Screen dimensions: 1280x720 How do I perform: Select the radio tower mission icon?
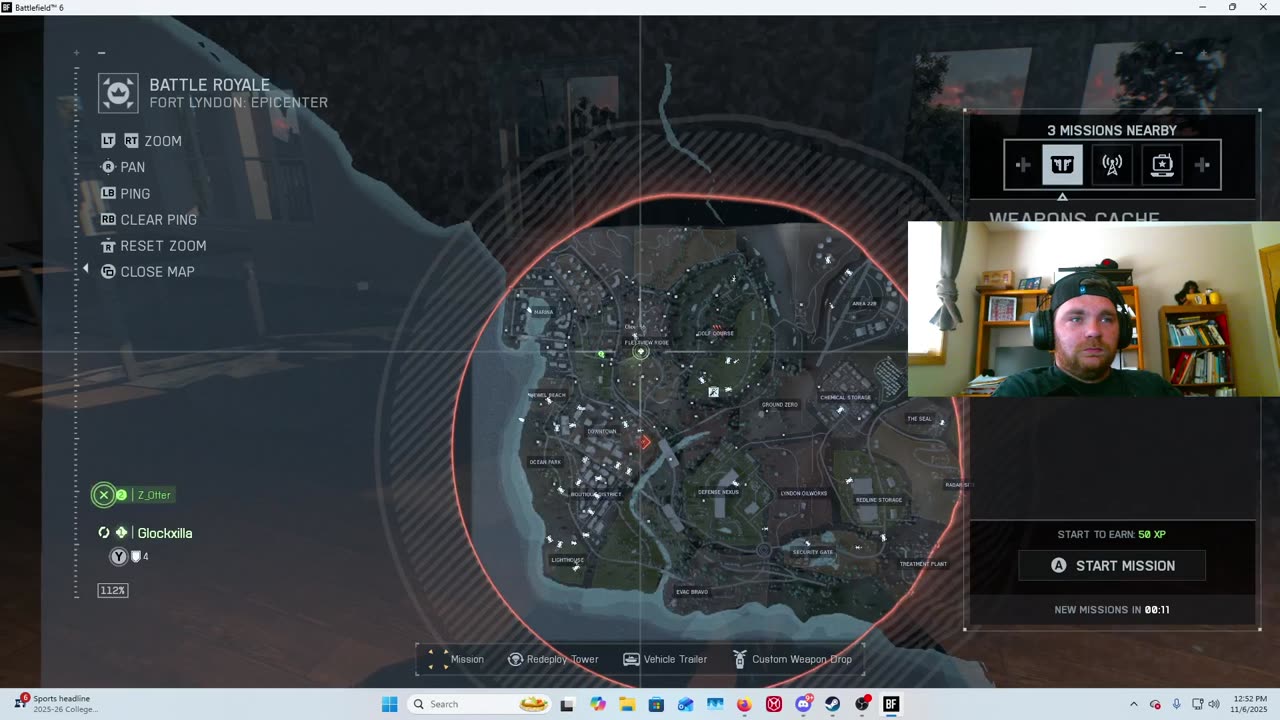click(x=1112, y=165)
